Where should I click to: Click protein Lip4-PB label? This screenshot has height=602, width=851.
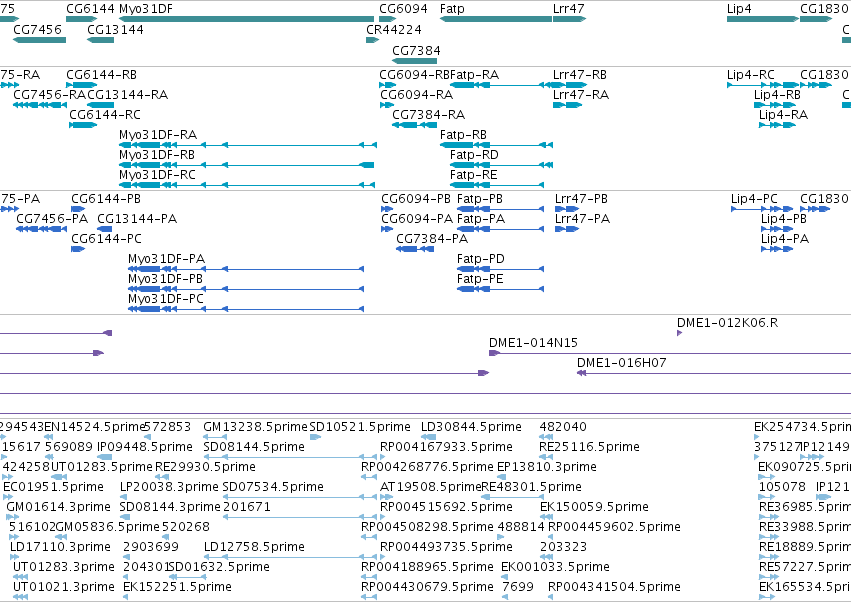tap(784, 219)
